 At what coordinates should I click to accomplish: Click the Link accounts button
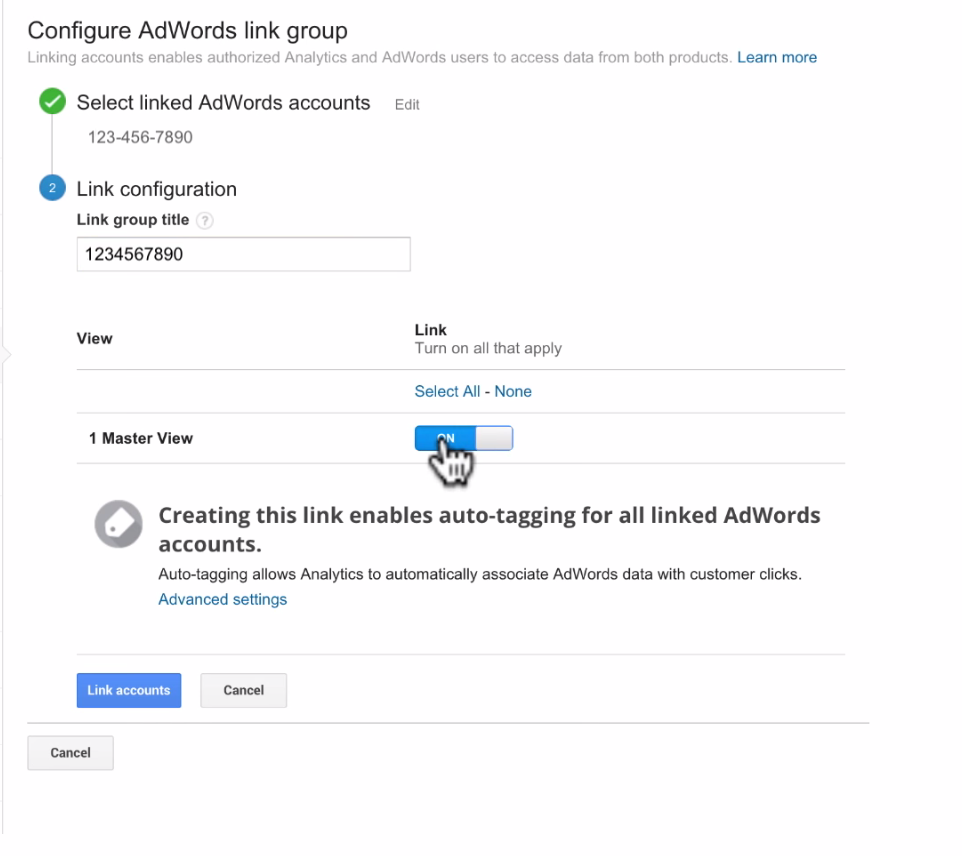[x=129, y=690]
